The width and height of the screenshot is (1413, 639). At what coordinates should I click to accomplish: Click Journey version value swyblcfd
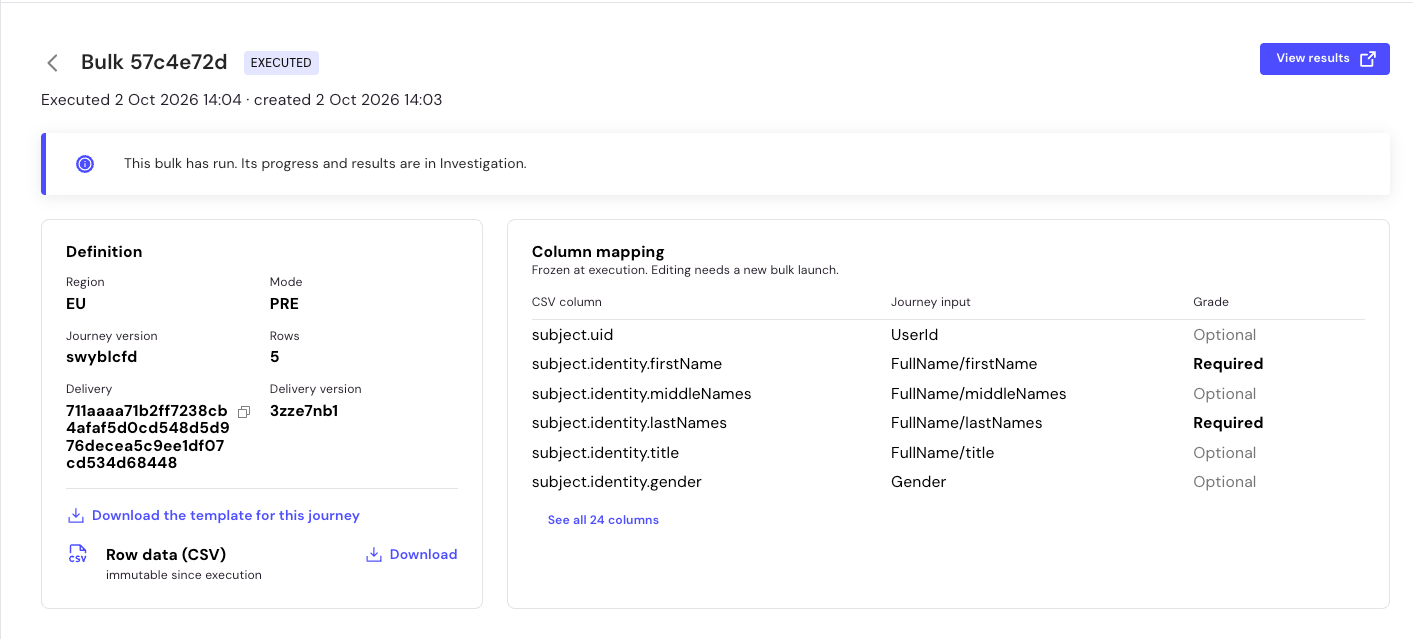click(x=102, y=357)
